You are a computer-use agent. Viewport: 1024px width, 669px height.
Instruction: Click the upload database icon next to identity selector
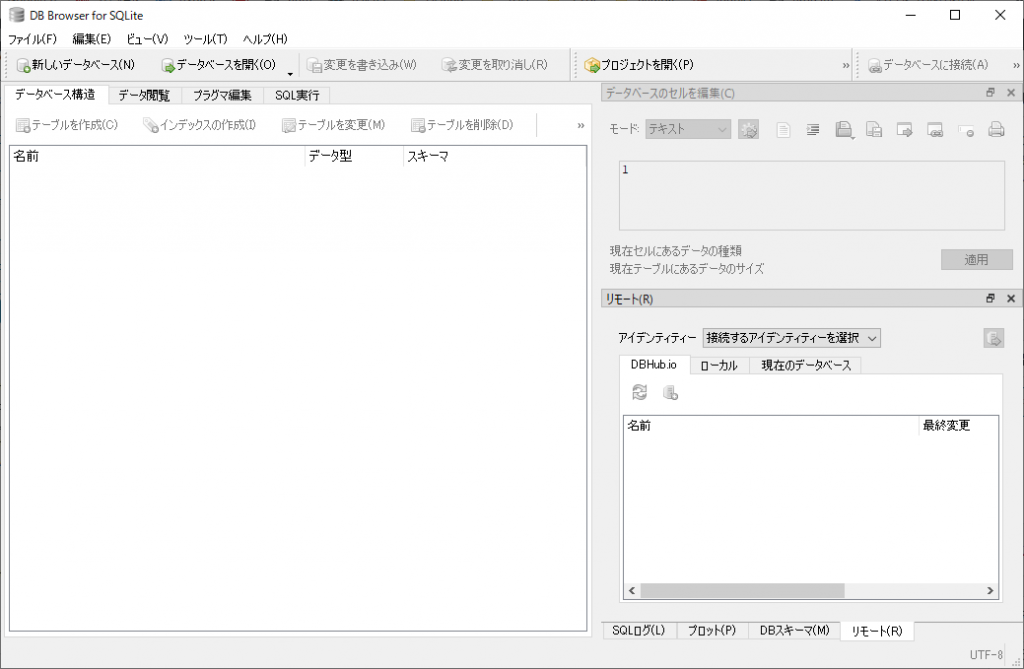[x=993, y=338]
